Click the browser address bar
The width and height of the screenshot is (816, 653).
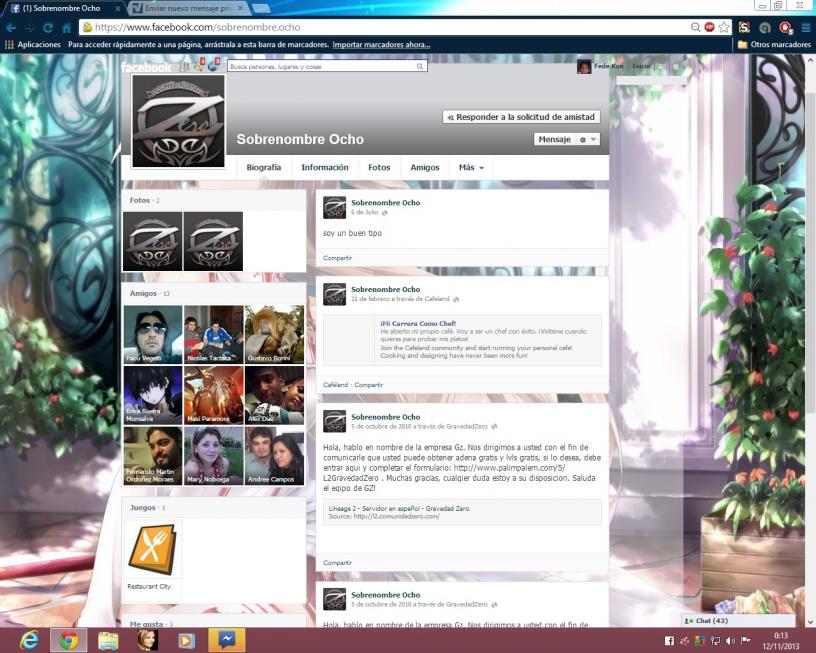point(385,28)
